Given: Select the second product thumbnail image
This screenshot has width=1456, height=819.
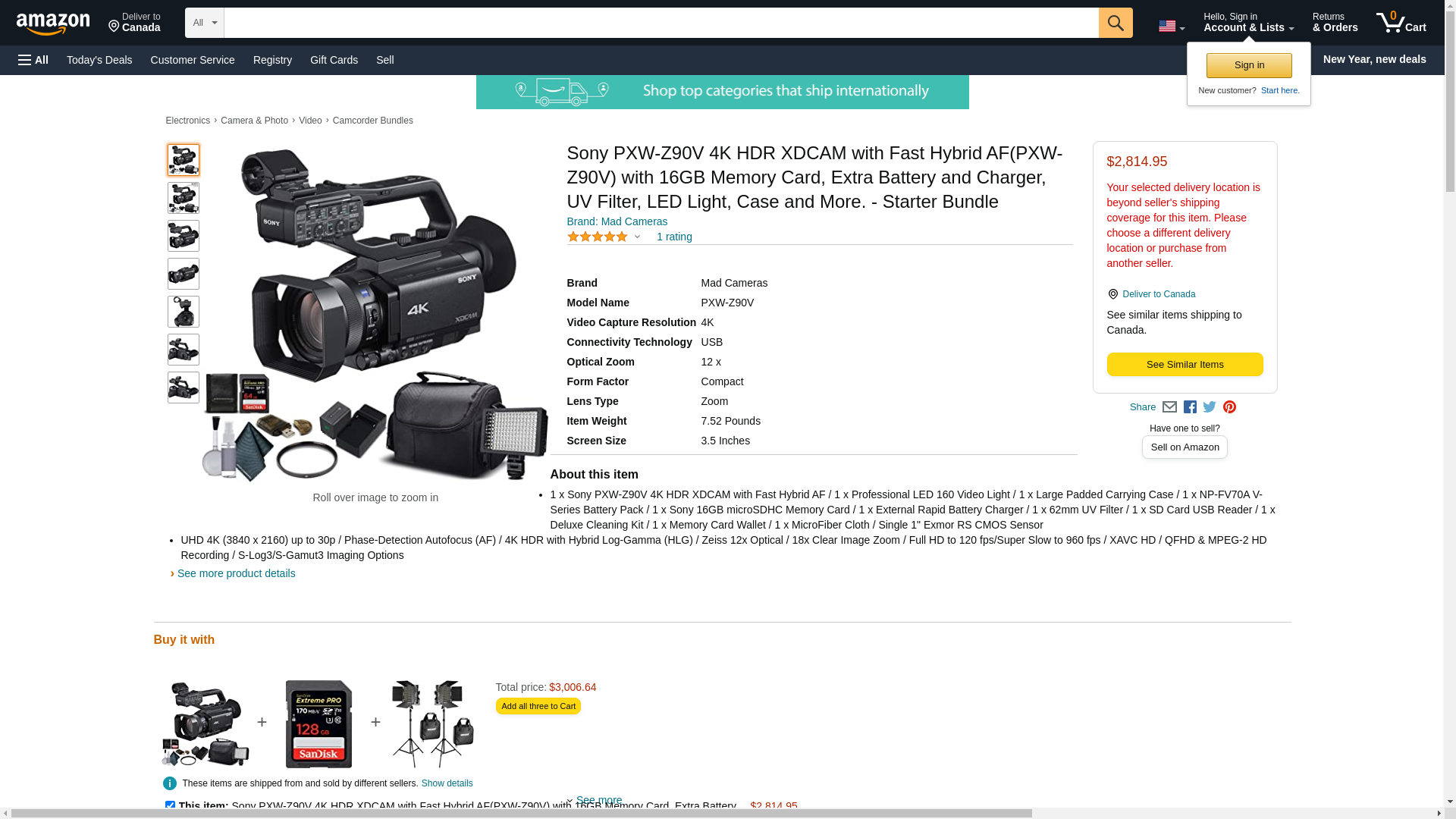Looking at the screenshot, I should [184, 198].
